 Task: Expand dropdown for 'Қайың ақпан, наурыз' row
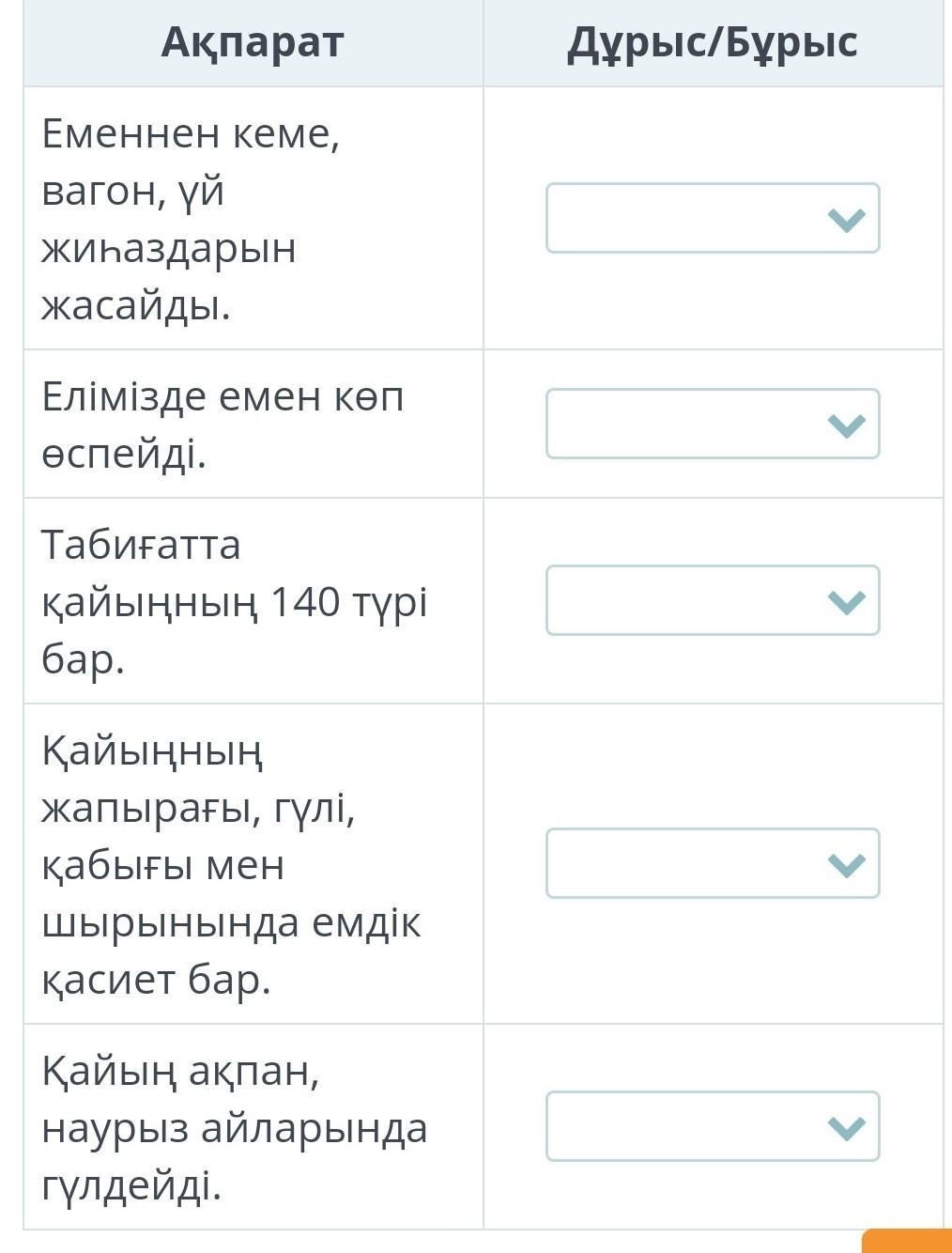[712, 1126]
